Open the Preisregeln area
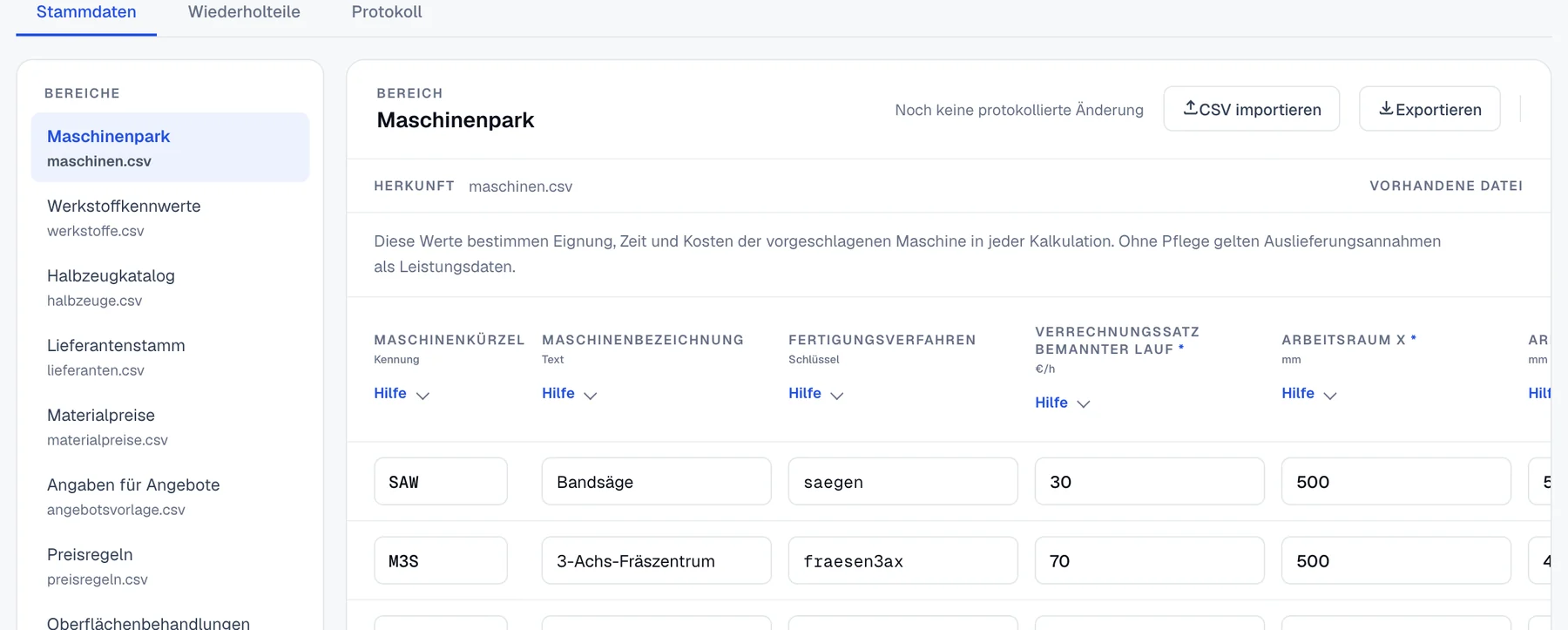Viewport: 1568px width, 630px height. coord(170,566)
